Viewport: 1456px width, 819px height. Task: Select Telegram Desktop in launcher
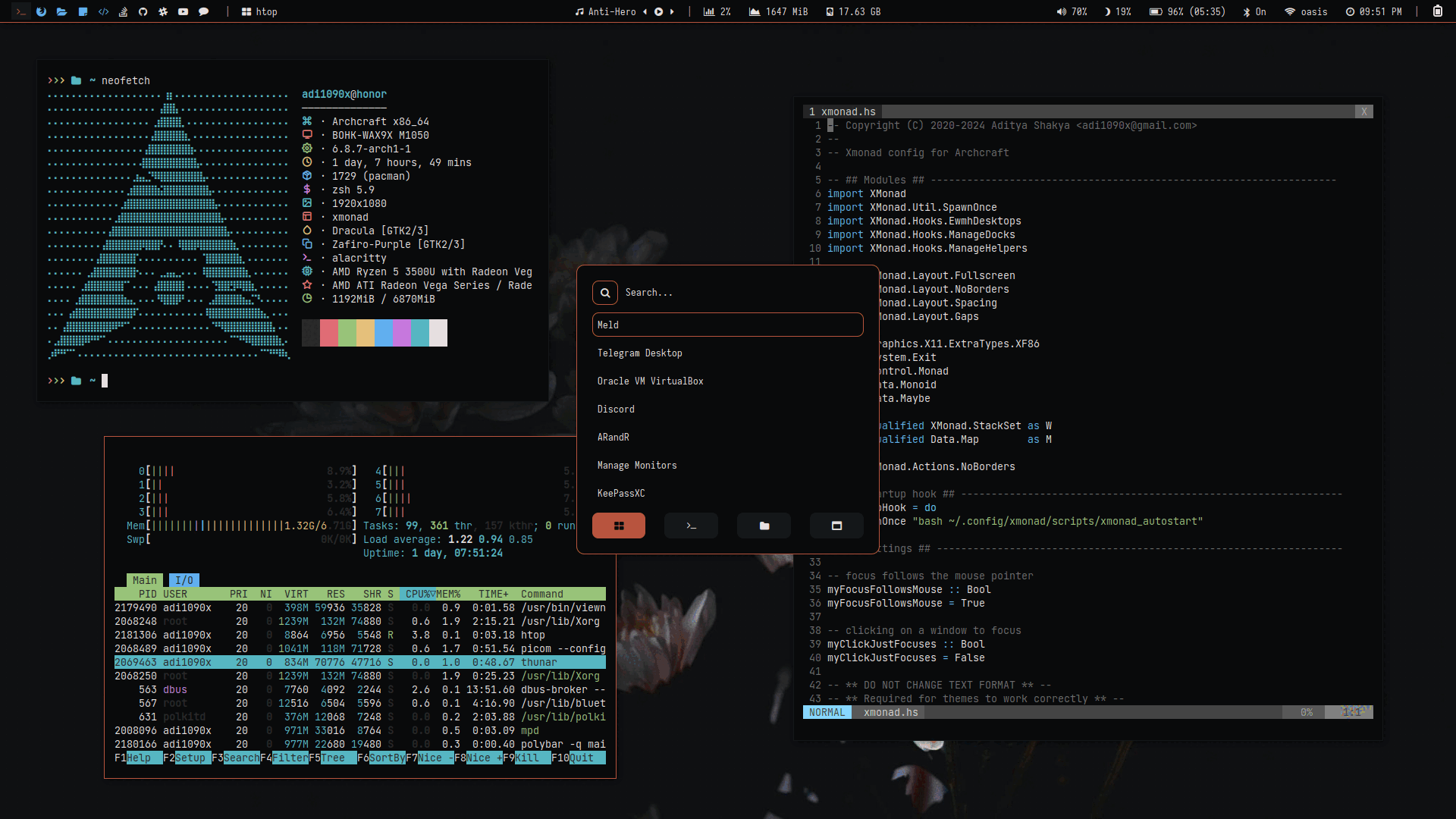click(639, 353)
